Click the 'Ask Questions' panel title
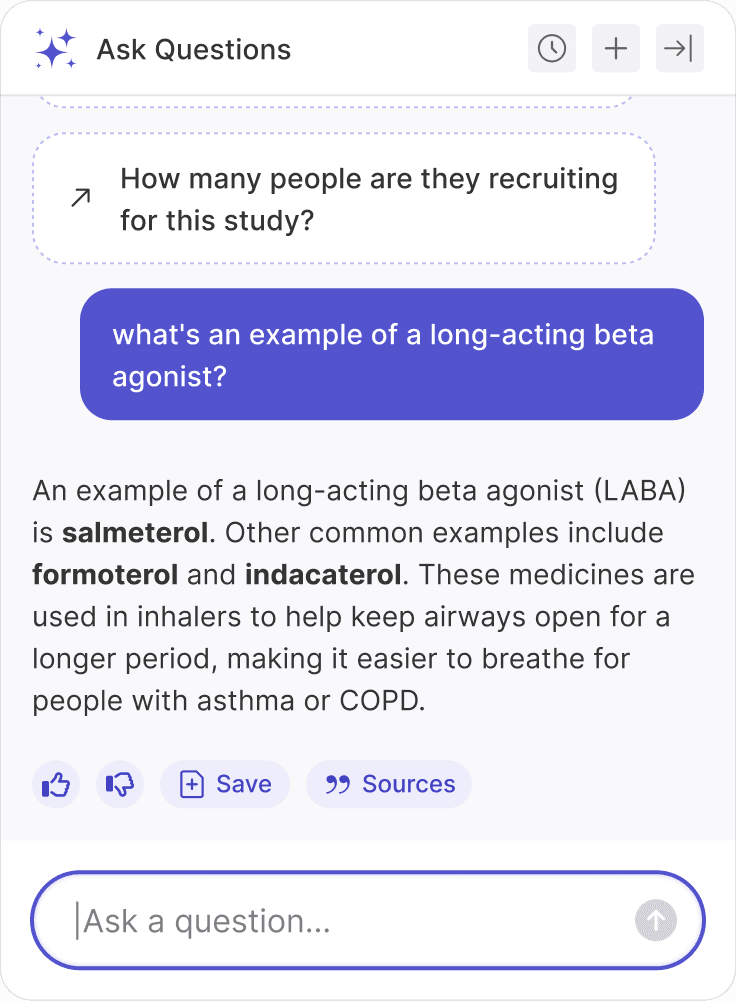 (194, 49)
